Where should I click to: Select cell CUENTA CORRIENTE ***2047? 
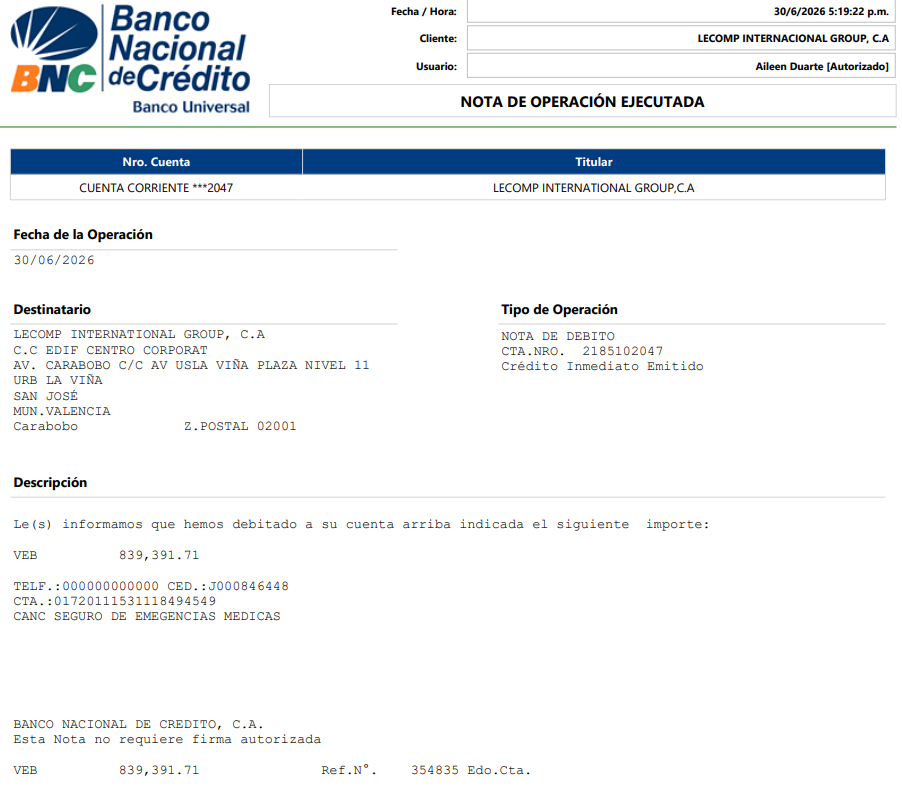(x=156, y=188)
